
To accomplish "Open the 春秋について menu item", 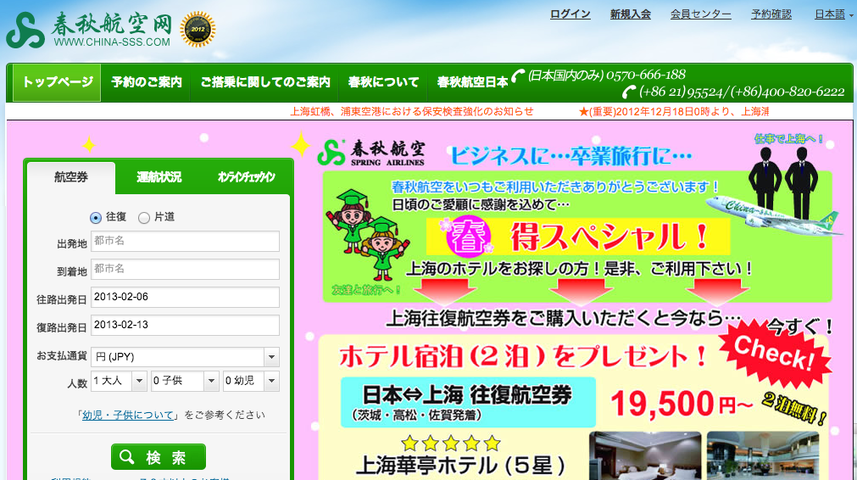I will point(383,83).
